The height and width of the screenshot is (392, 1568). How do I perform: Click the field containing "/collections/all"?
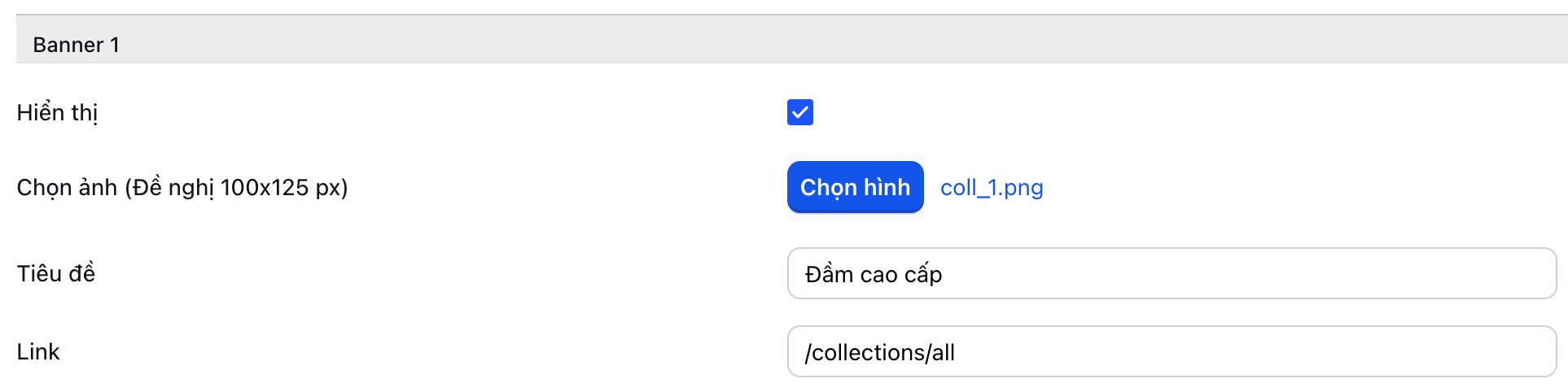click(1171, 352)
